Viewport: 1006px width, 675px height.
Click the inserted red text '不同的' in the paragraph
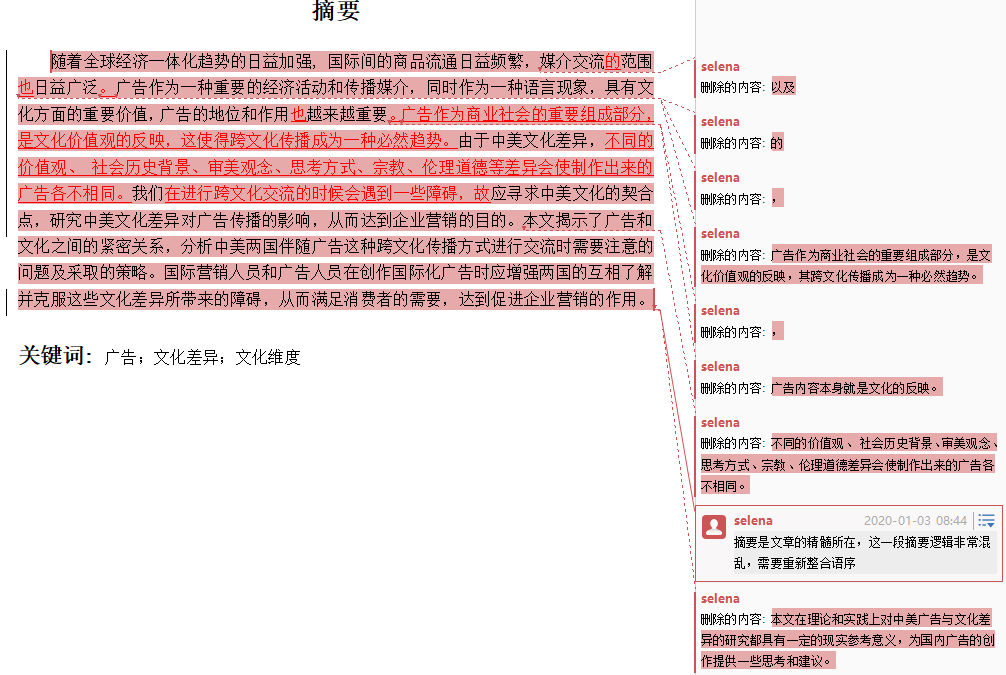[628, 141]
